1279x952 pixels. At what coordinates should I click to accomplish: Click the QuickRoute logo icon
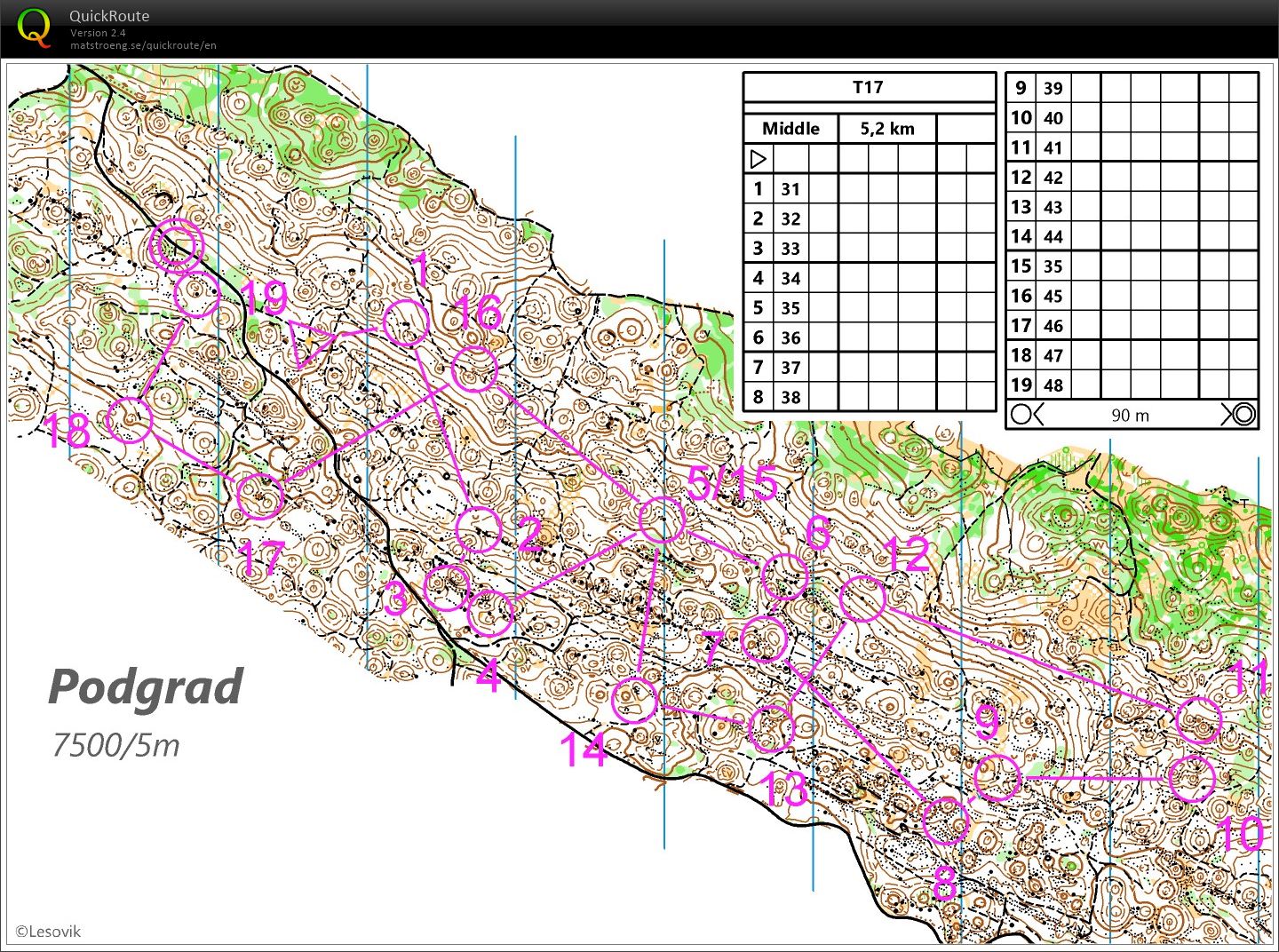point(35,27)
